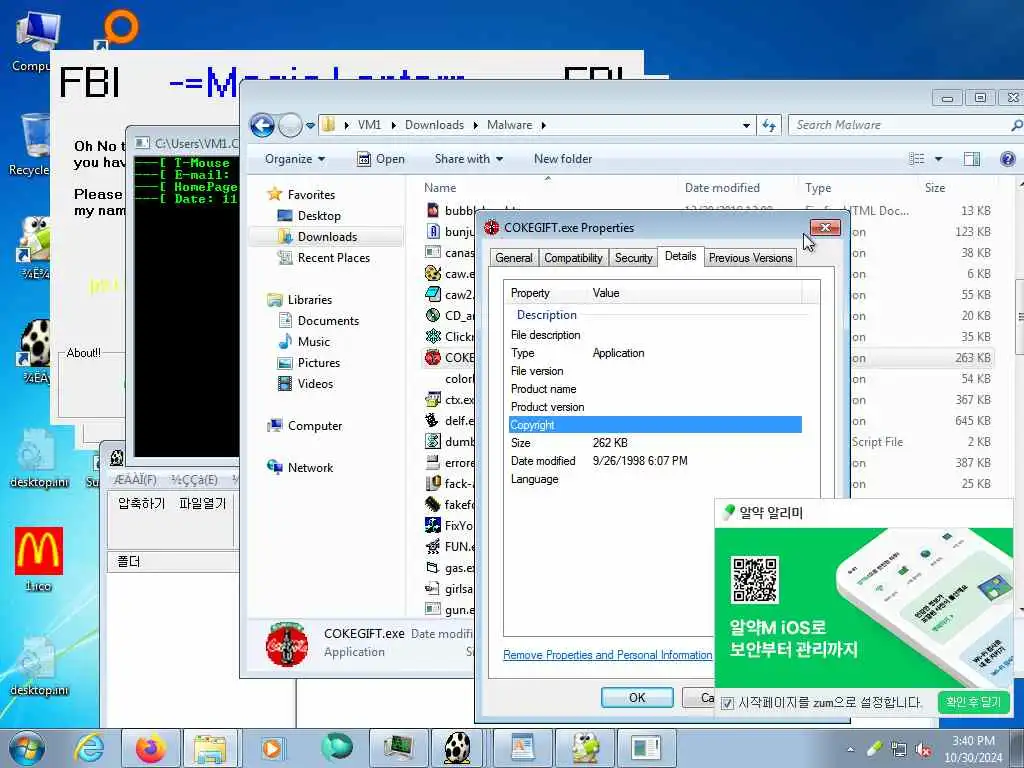Click the spotted egg taskbar icon
1024x768 pixels.
(x=458, y=748)
